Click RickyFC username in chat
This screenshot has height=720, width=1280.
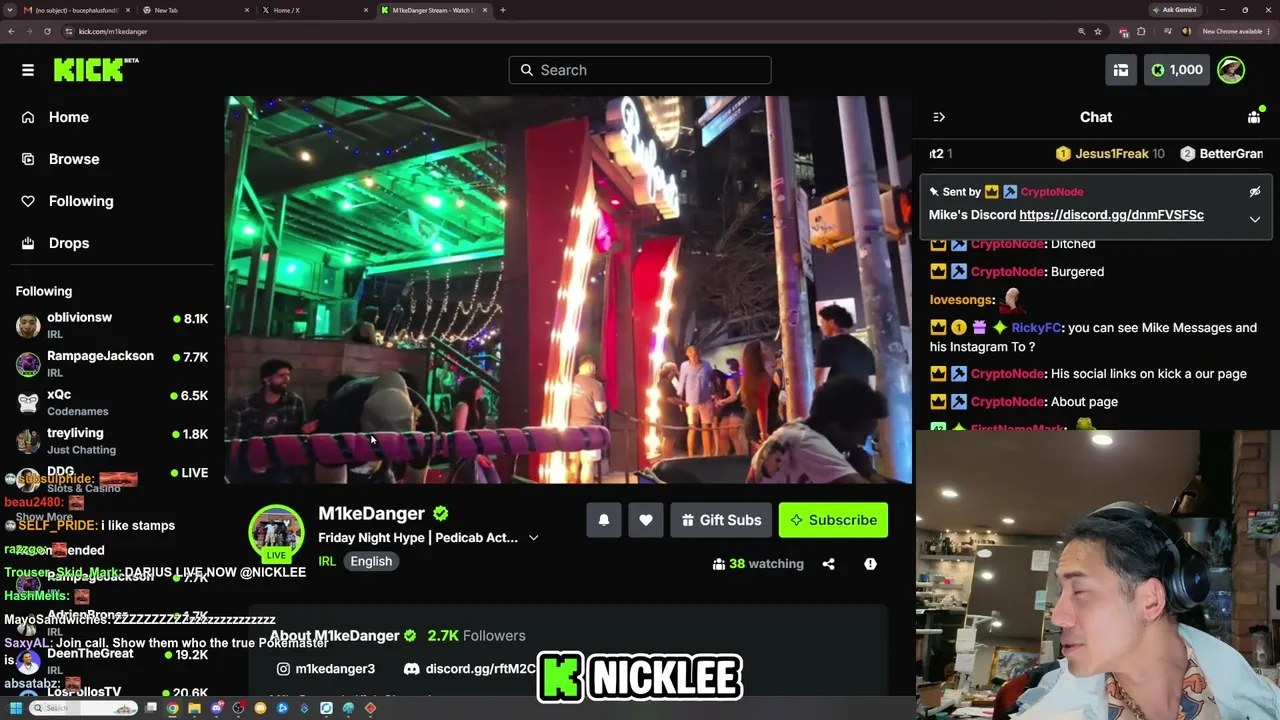point(1035,327)
